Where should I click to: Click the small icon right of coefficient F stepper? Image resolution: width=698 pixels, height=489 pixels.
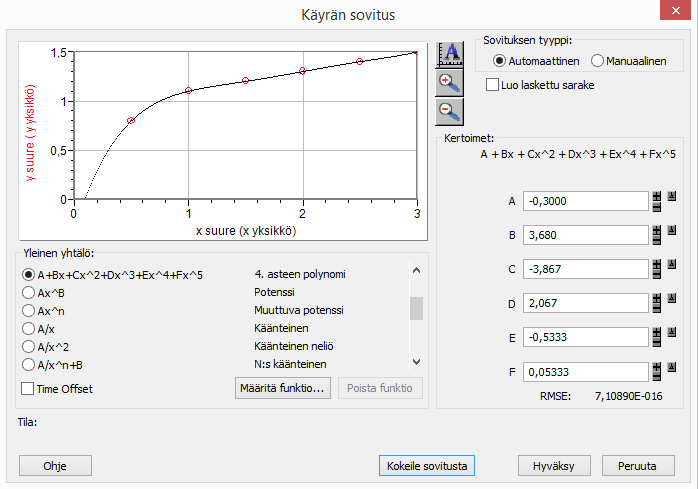673,367
